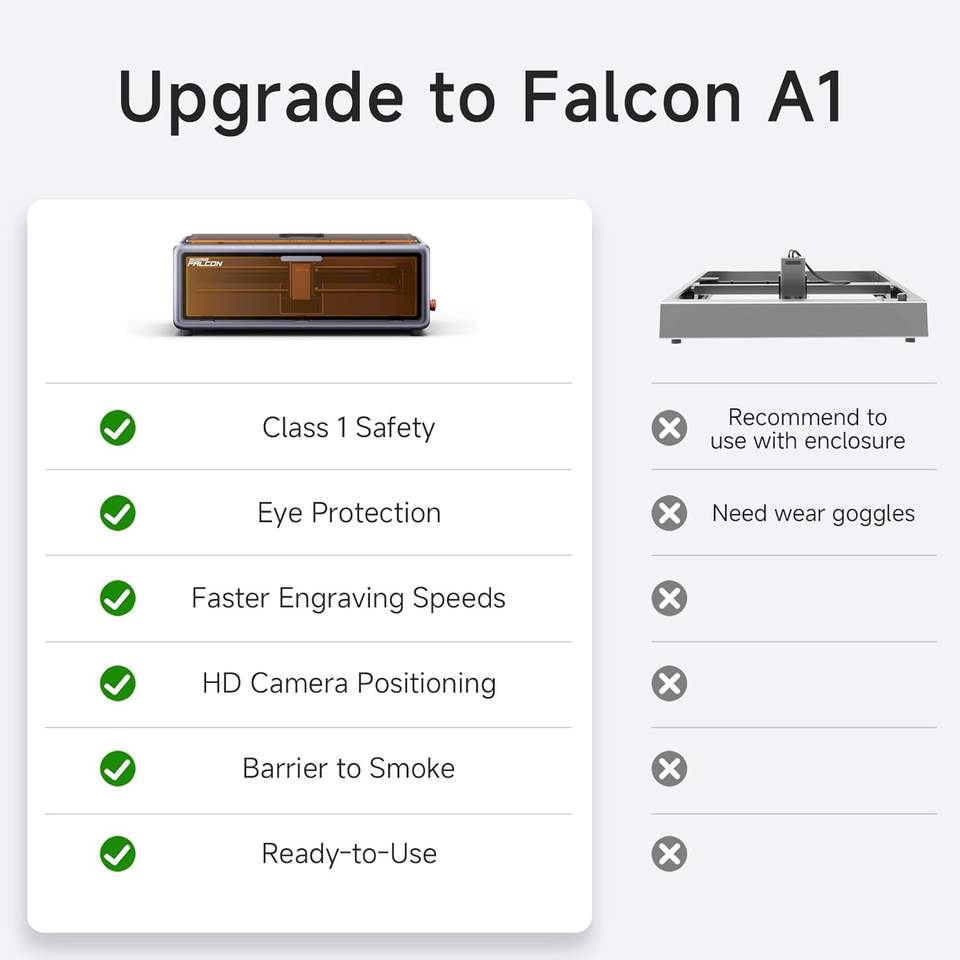The height and width of the screenshot is (960, 960).
Task: Click the green checkmark beside Class 1 Safety
Action: pyautogui.click(x=118, y=428)
